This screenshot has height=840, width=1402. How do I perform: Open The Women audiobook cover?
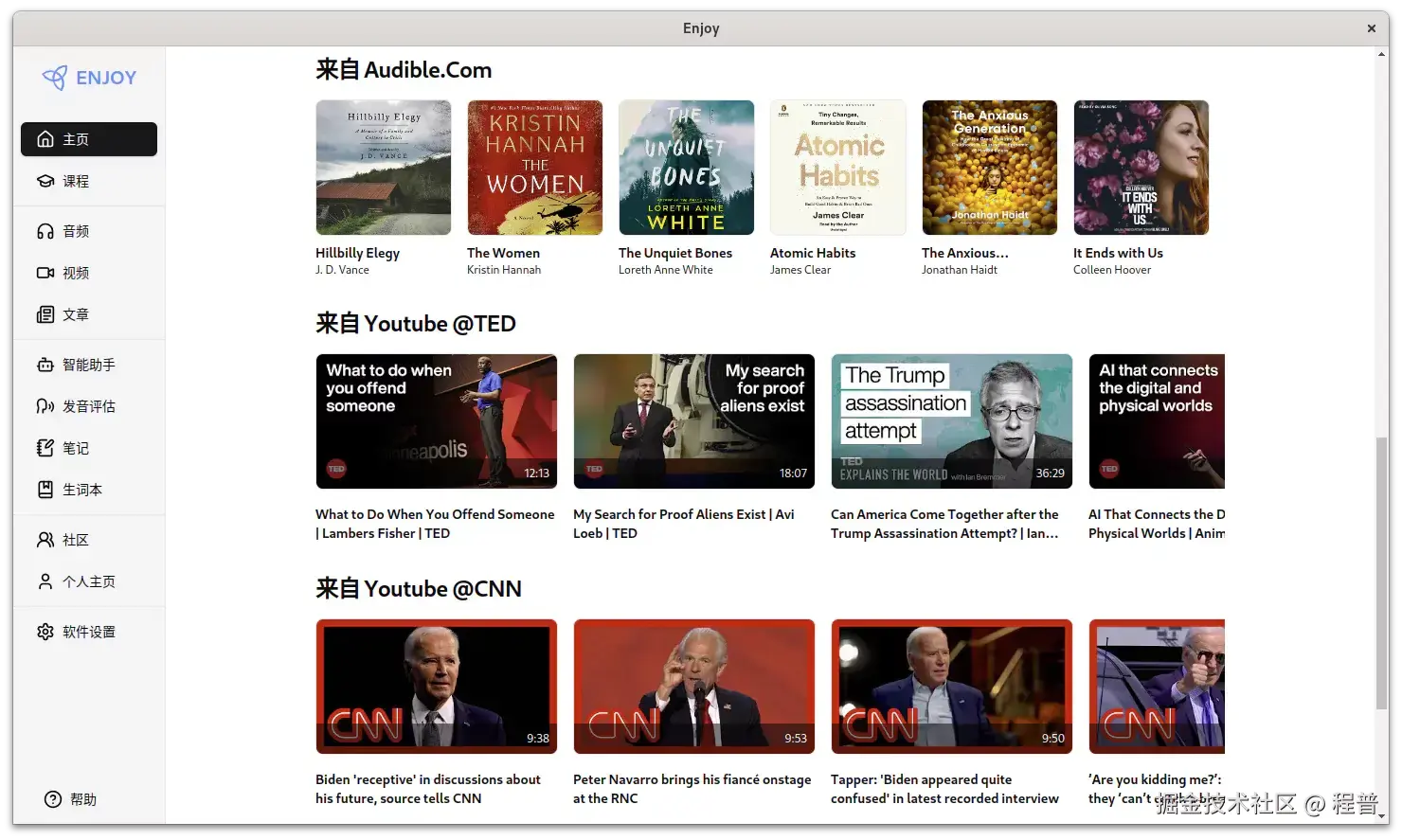tap(535, 168)
